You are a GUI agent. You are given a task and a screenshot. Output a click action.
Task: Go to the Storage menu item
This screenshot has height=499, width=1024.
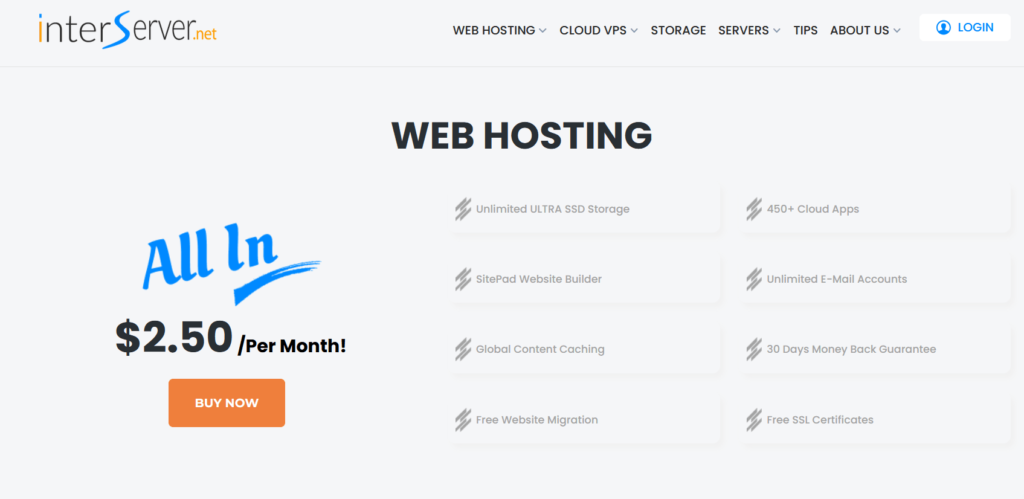pos(678,30)
